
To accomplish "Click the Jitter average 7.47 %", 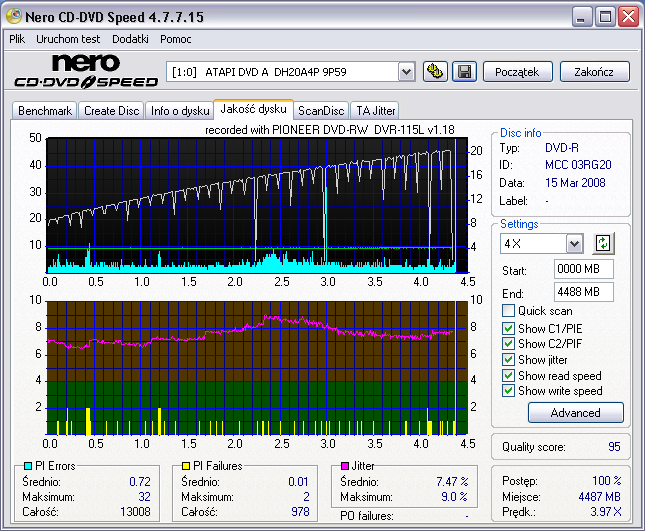I will (452, 482).
